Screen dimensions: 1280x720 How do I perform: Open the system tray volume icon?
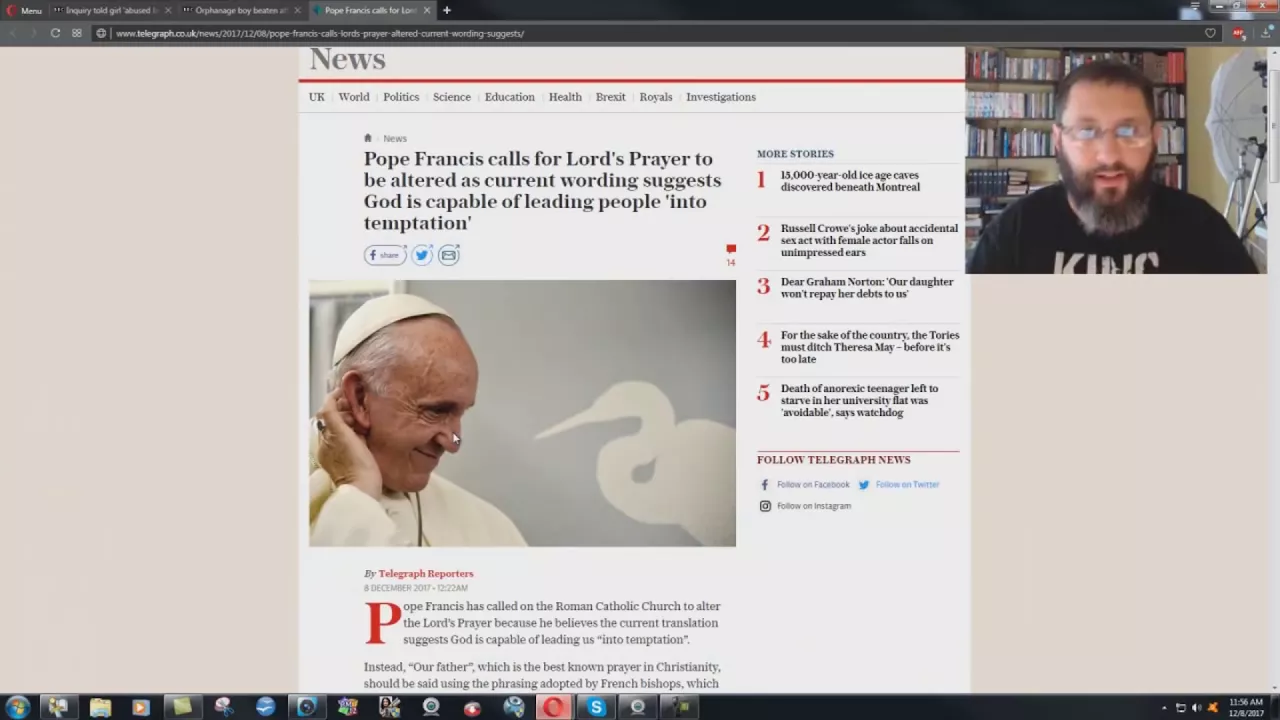1196,707
